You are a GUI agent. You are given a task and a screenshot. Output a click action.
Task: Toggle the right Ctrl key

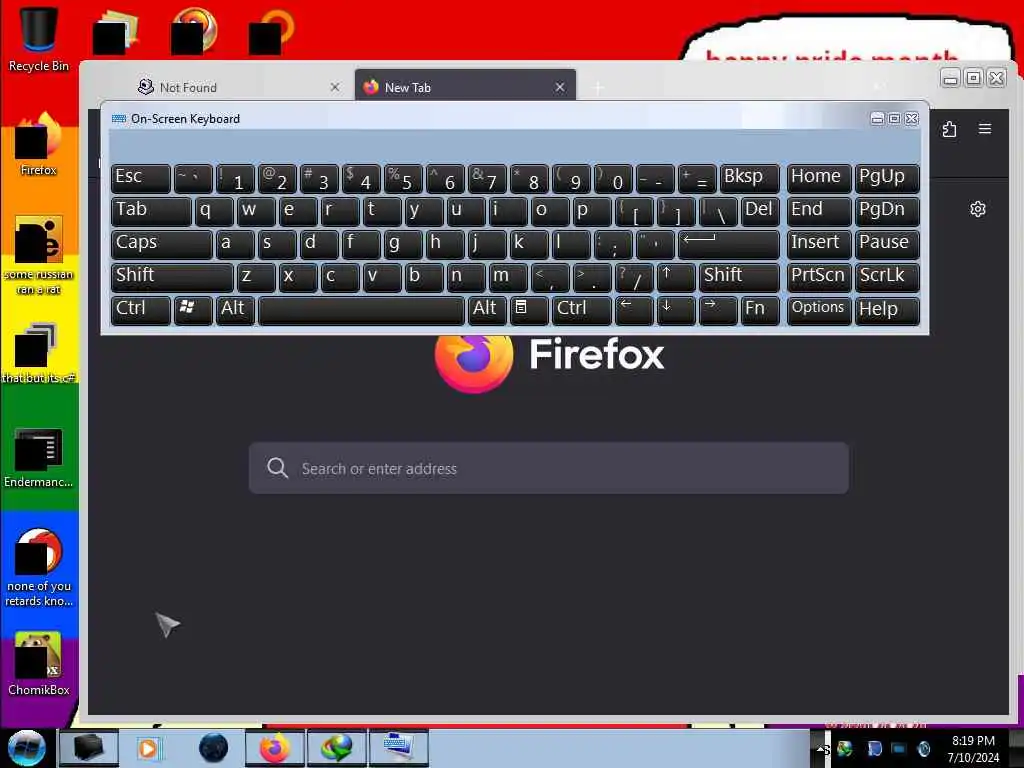pos(582,310)
